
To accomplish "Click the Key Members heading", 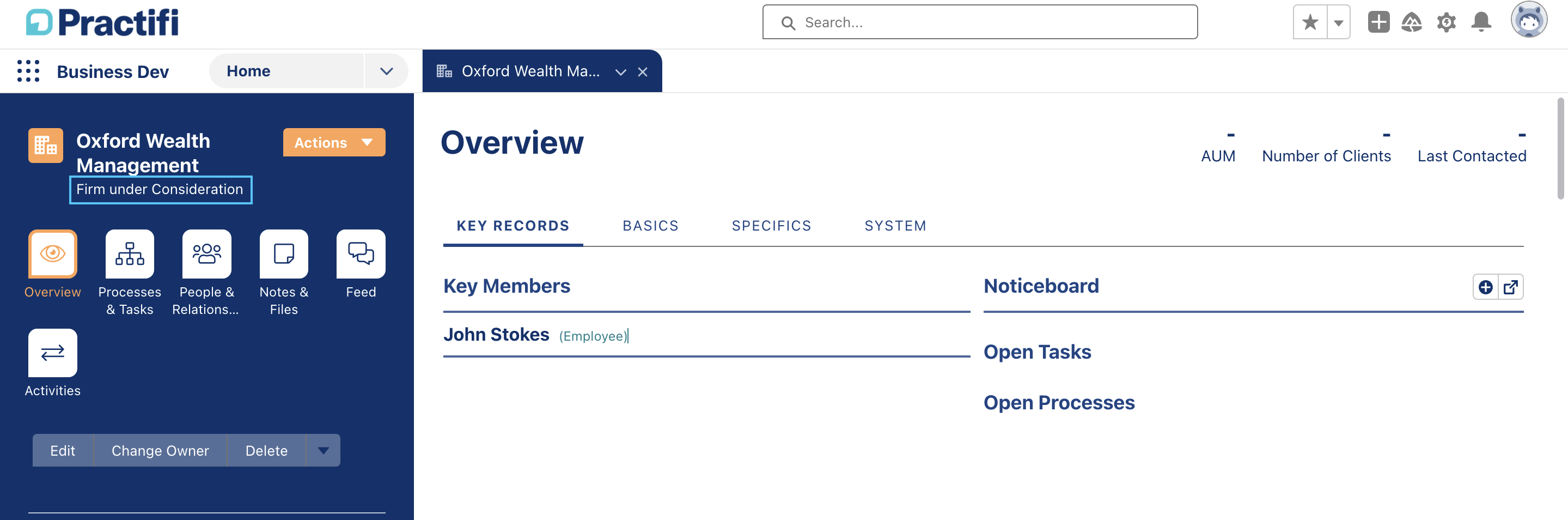I will tap(507, 286).
